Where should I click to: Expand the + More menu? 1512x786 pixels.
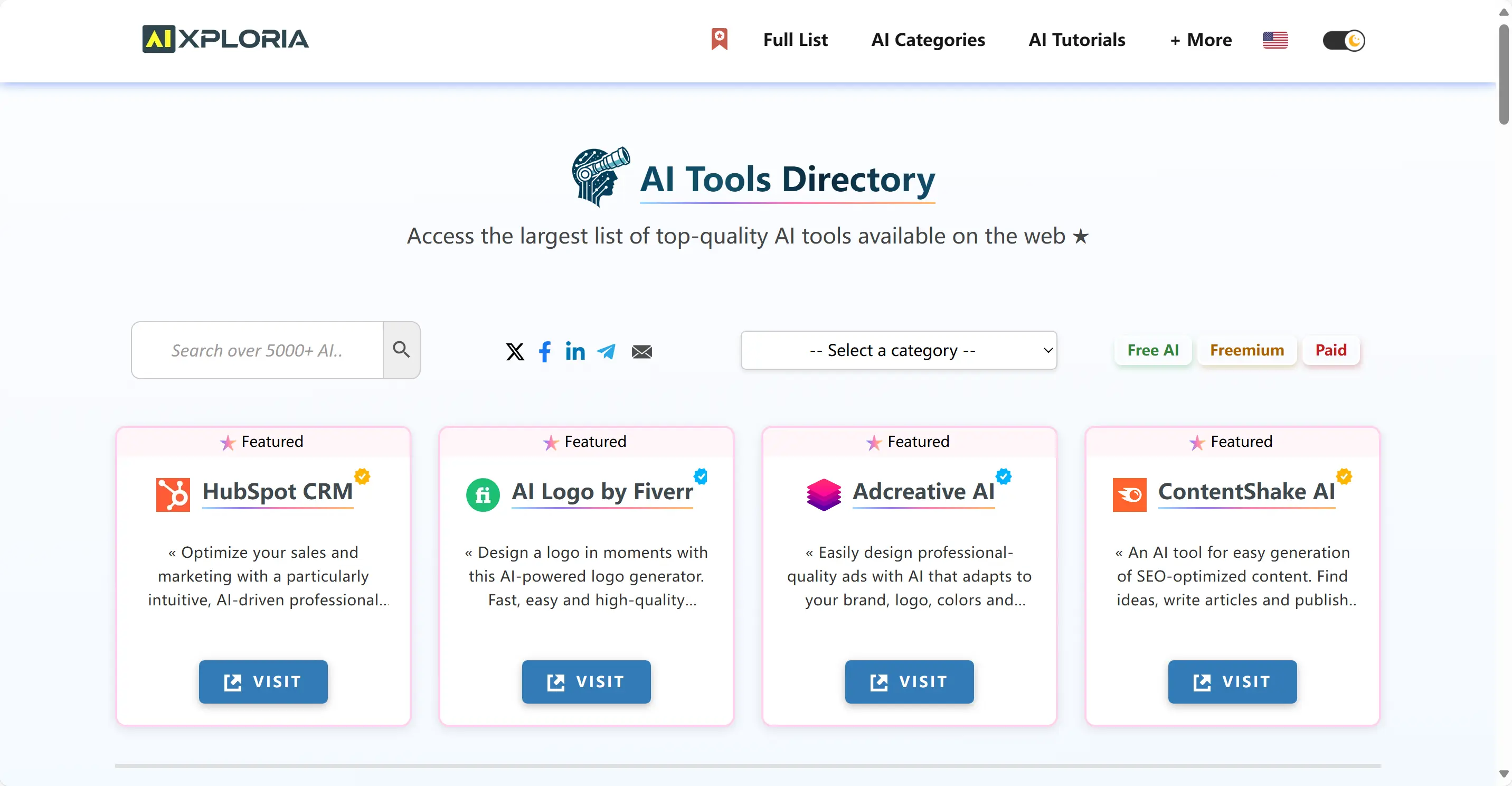click(x=1201, y=40)
